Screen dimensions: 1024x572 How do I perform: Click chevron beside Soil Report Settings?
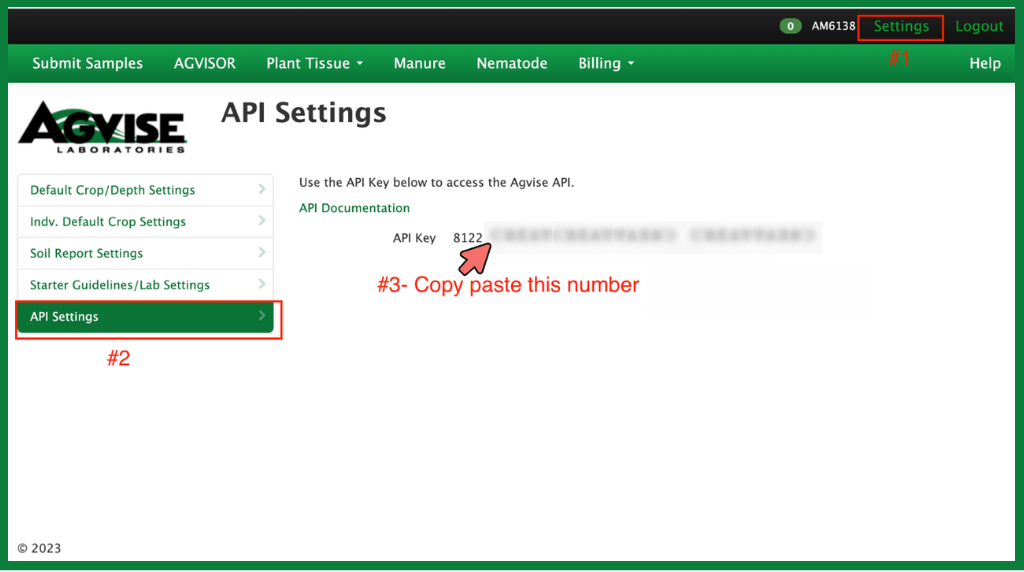click(261, 253)
